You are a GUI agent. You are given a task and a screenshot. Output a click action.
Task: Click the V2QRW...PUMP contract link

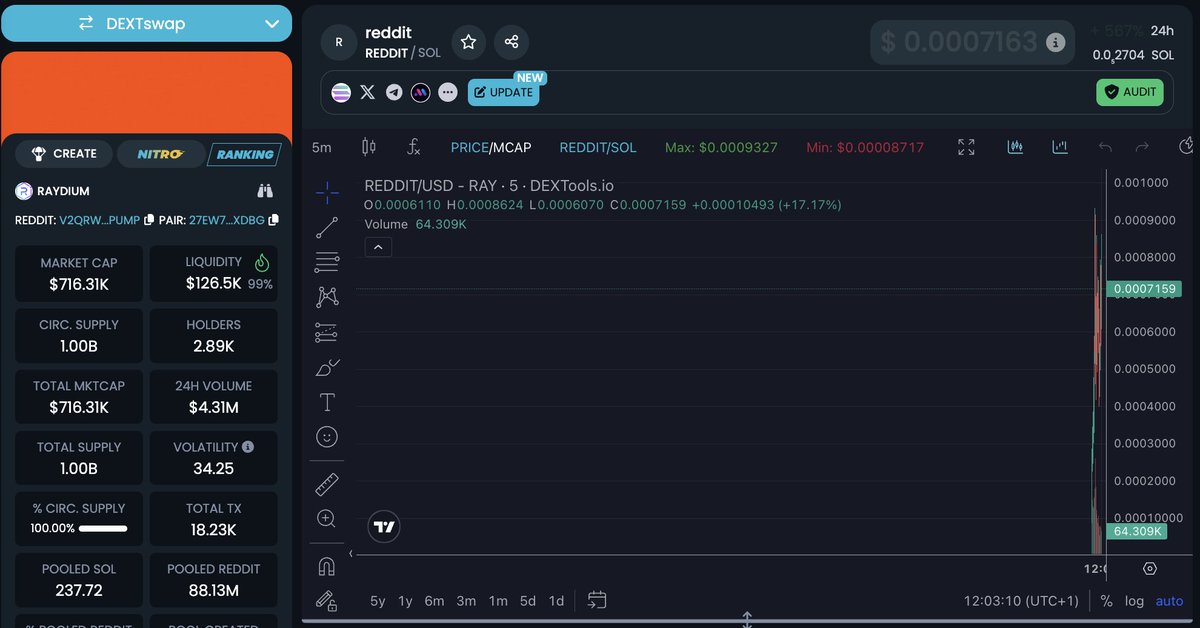point(100,219)
